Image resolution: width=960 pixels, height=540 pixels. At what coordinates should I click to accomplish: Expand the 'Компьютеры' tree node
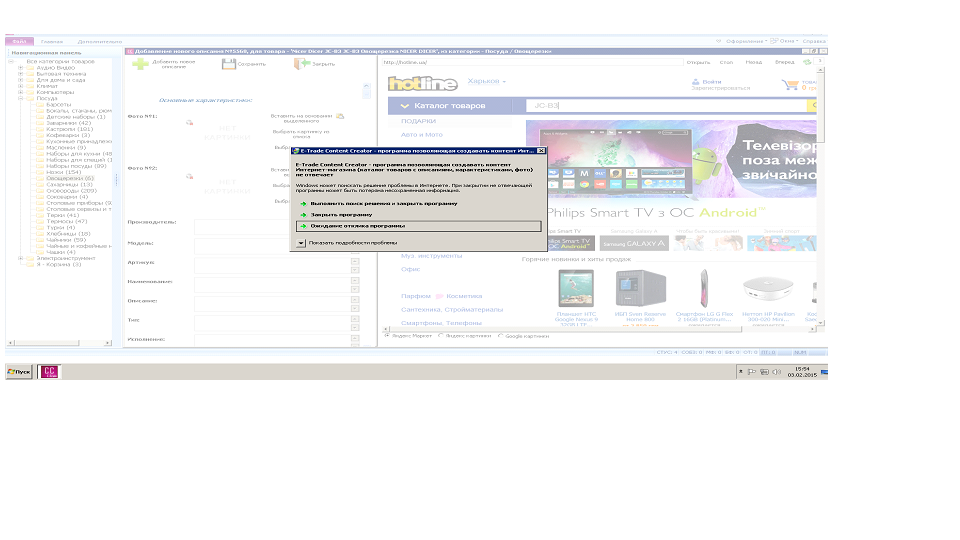click(20, 92)
